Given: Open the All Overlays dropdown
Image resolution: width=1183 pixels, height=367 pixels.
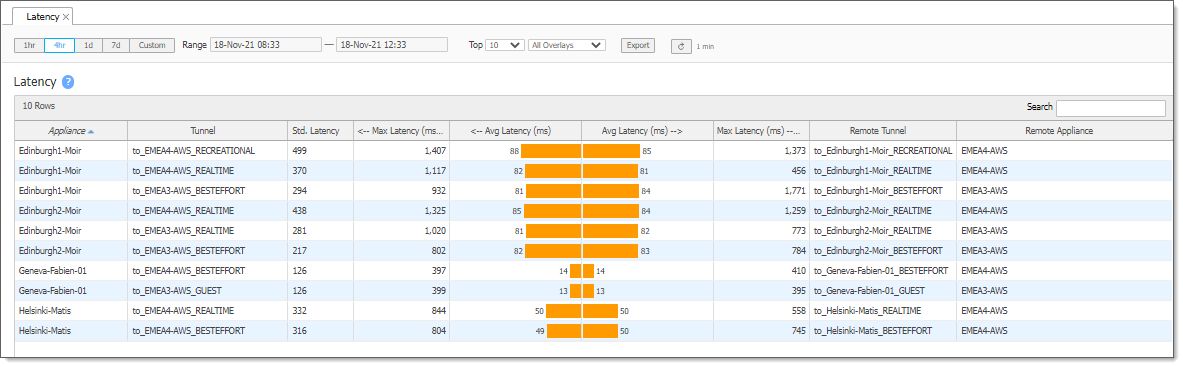Looking at the screenshot, I should click(567, 45).
